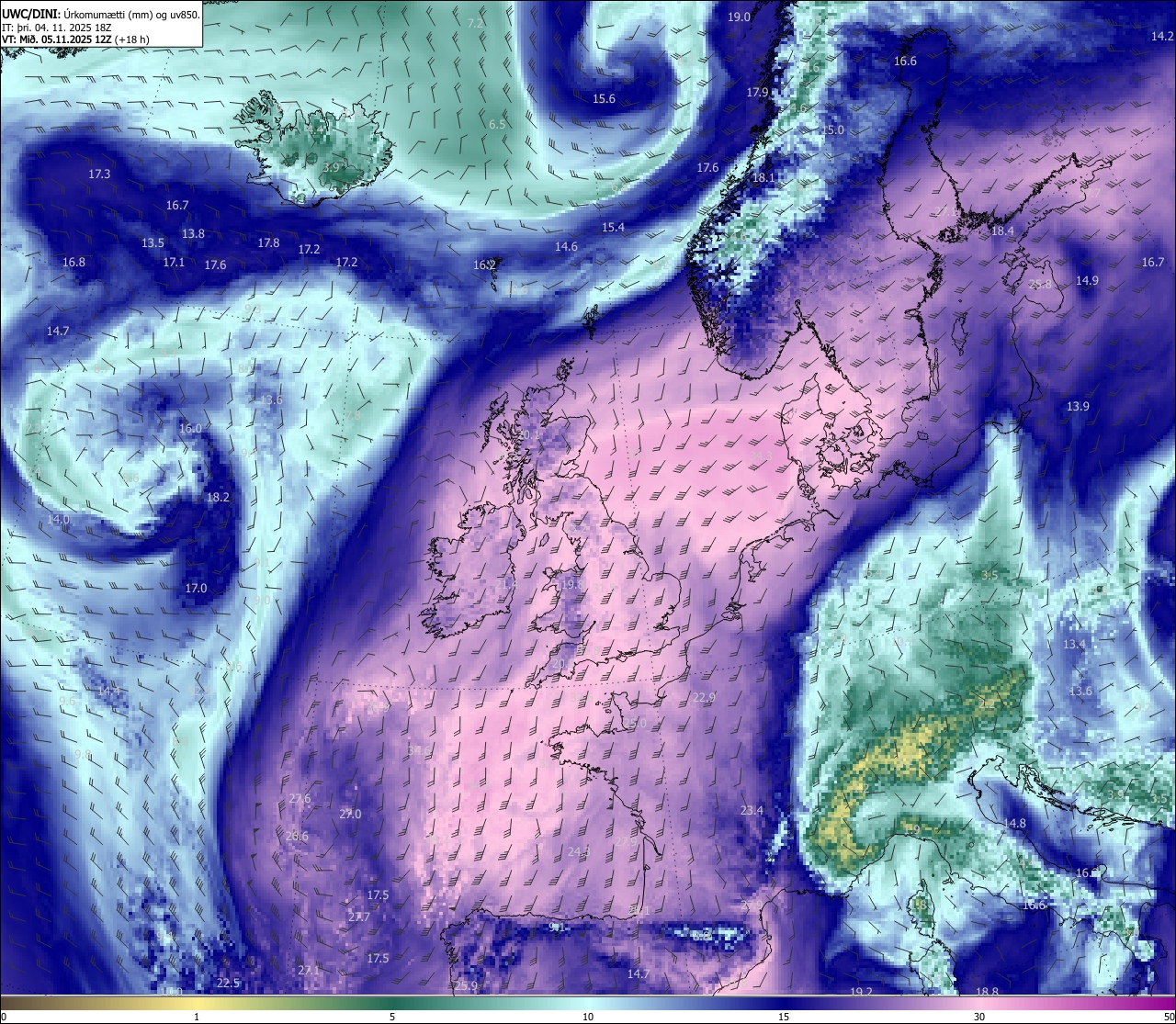This screenshot has height=1024, width=1176.
Task: Click the 27.6 value off Iberia
Action: tap(300, 799)
